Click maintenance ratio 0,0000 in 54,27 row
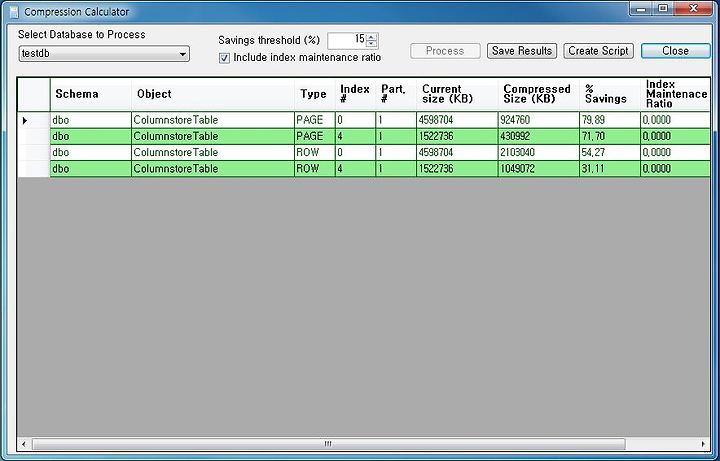The height and width of the screenshot is (461, 720). [x=675, y=152]
